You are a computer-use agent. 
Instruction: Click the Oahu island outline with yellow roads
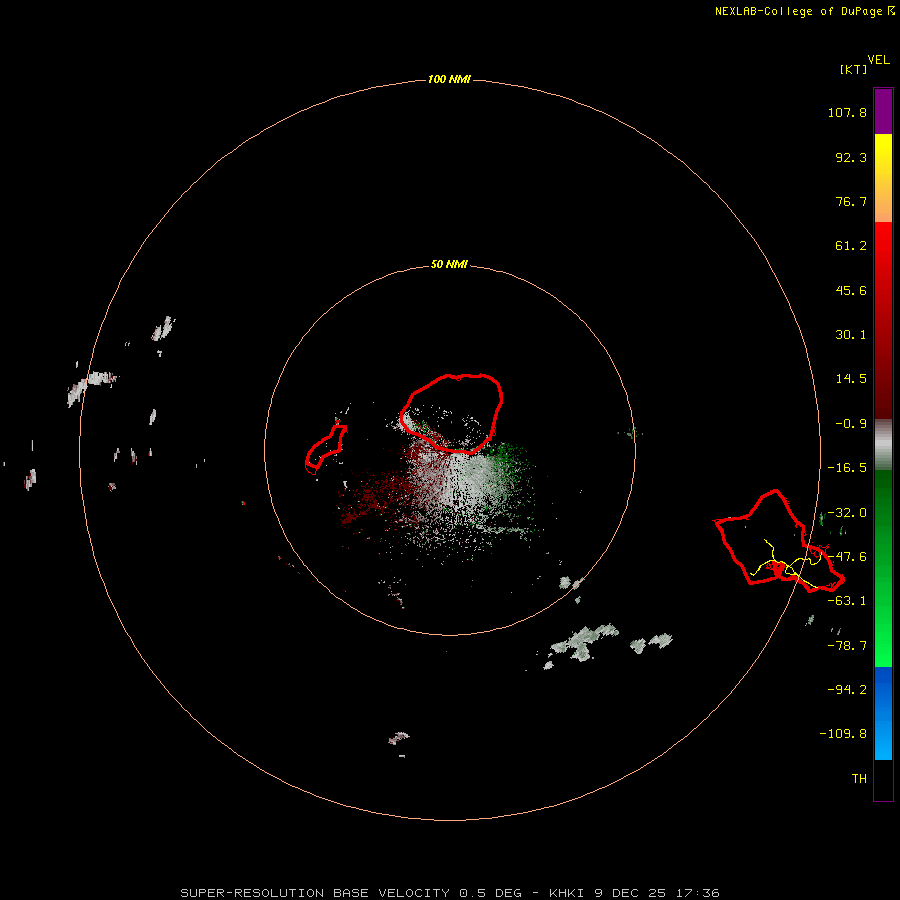(x=779, y=541)
